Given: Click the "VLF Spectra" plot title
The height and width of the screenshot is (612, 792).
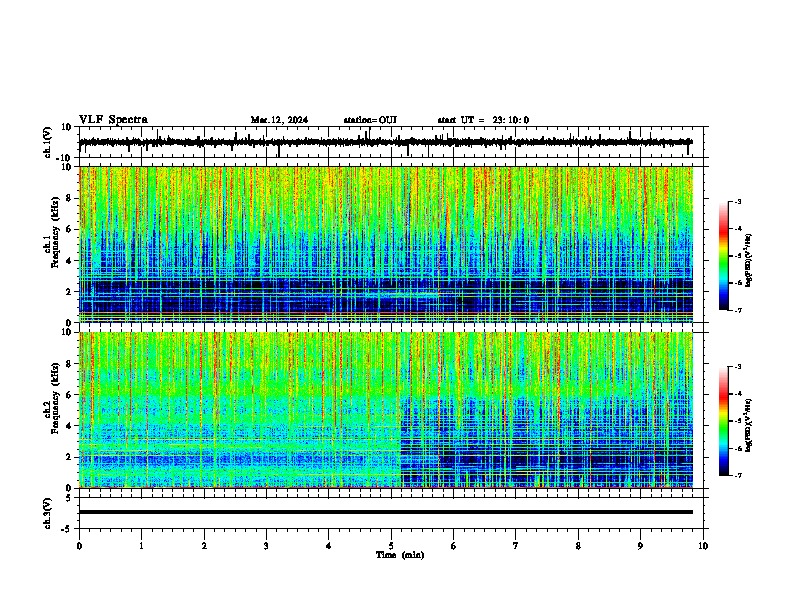Looking at the screenshot, I should [113, 120].
